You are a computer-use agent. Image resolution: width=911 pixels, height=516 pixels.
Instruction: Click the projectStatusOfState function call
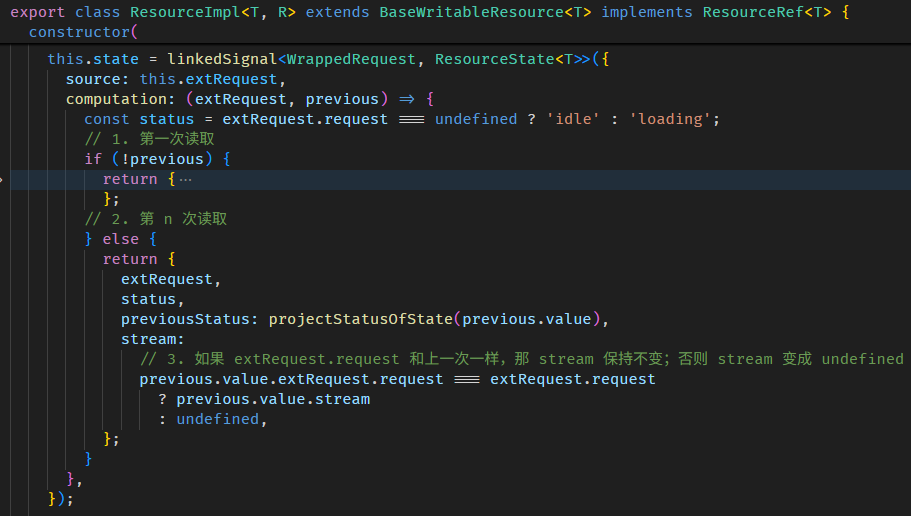(360, 319)
